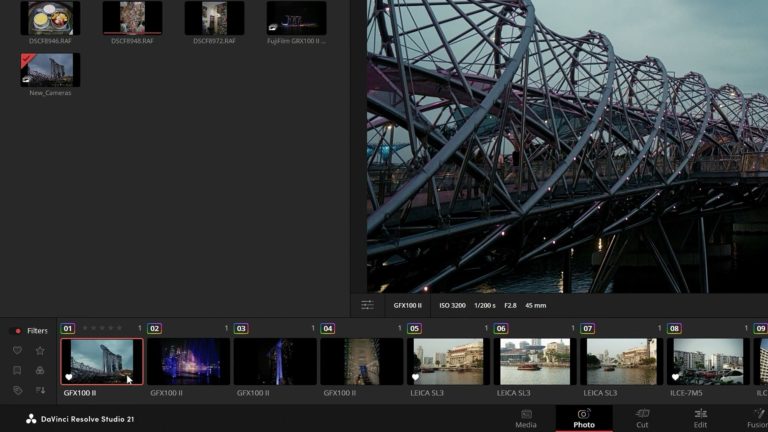The height and width of the screenshot is (432, 768).
Task: Select filmstrip thumbnail 01 Marina Bay Sands
Action: [x=102, y=361]
